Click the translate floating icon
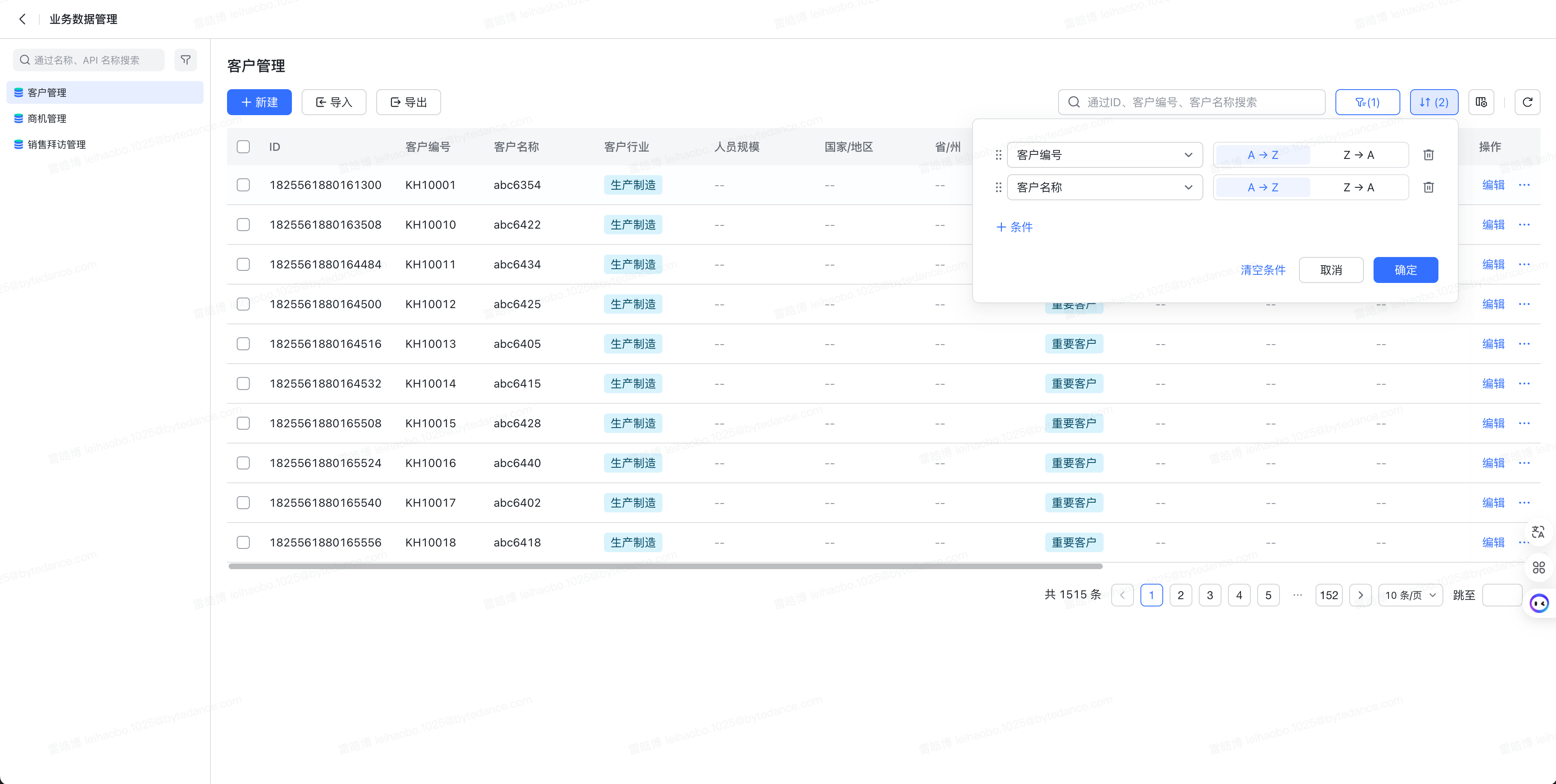 point(1538,532)
